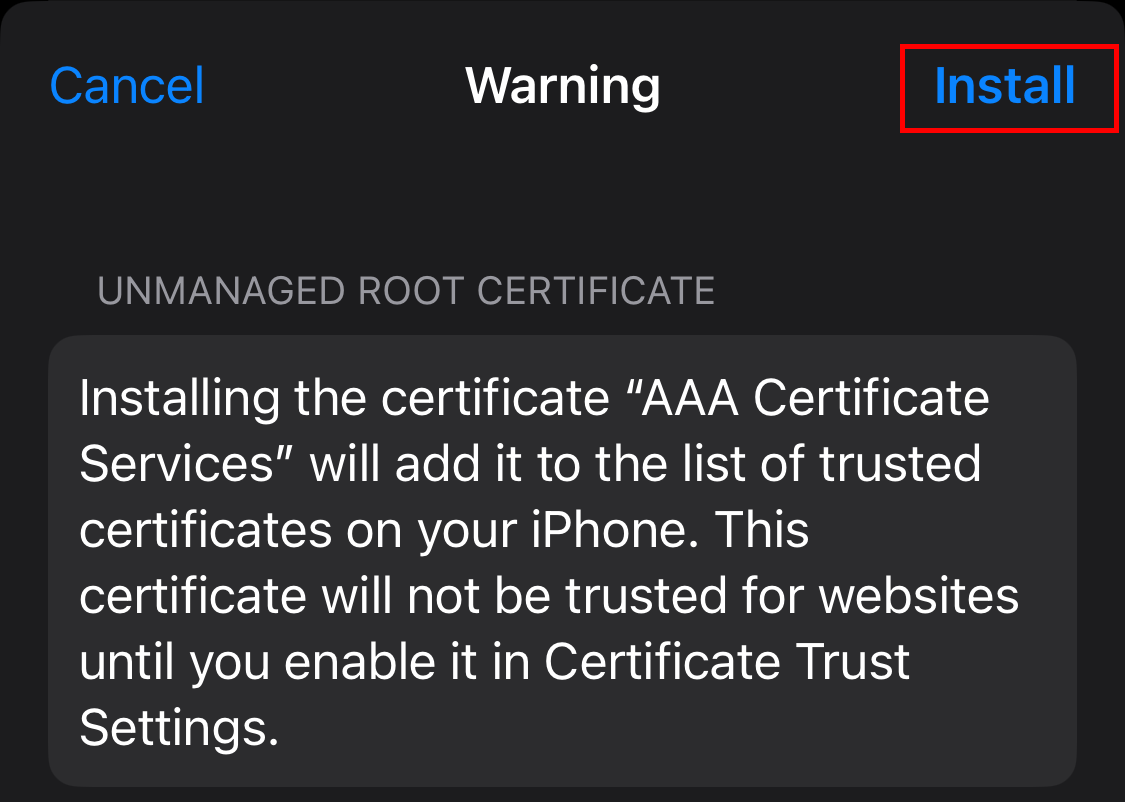This screenshot has height=802, width=1125.
Task: Tap the Install button
Action: click(1004, 86)
